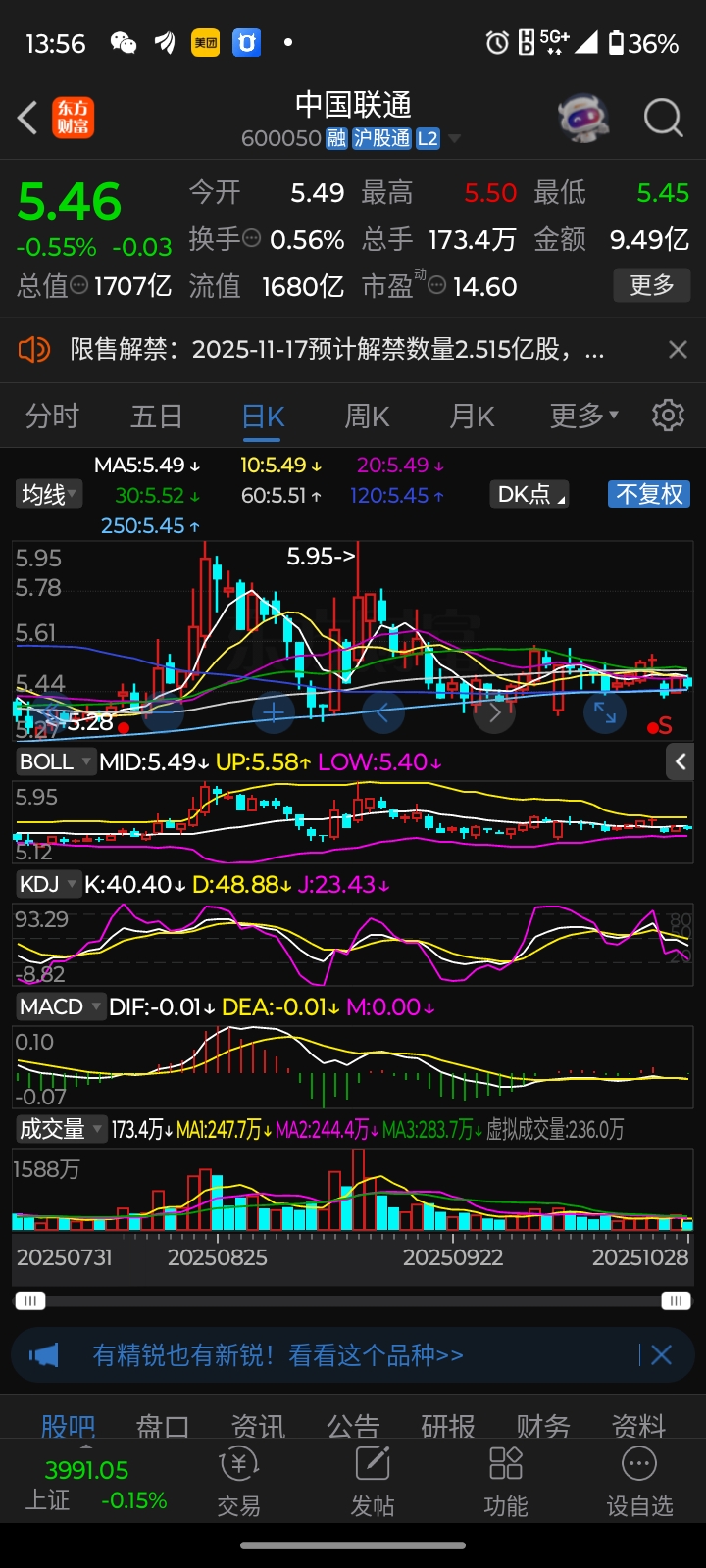The image size is (706, 1568).
Task: Tap the left range slider handle
Action: point(29,1300)
